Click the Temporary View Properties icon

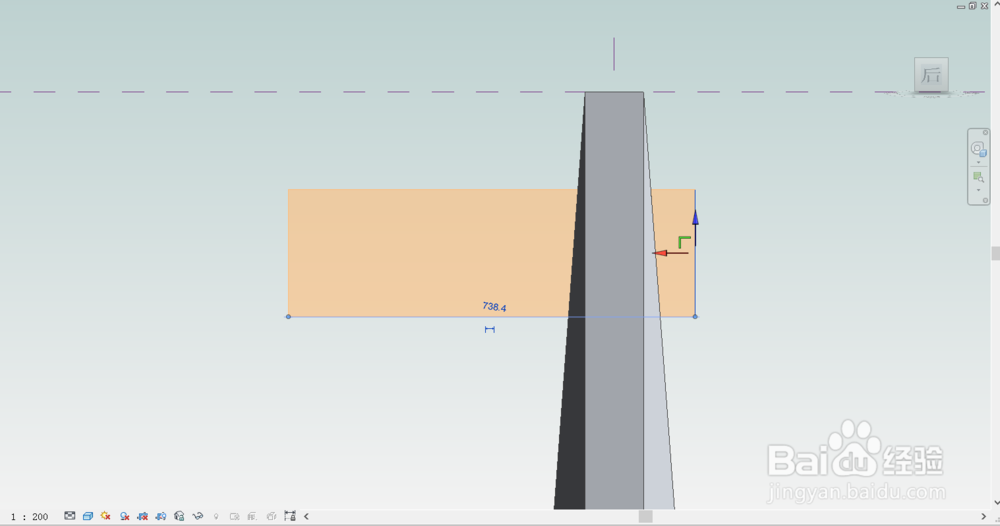(x=234, y=516)
